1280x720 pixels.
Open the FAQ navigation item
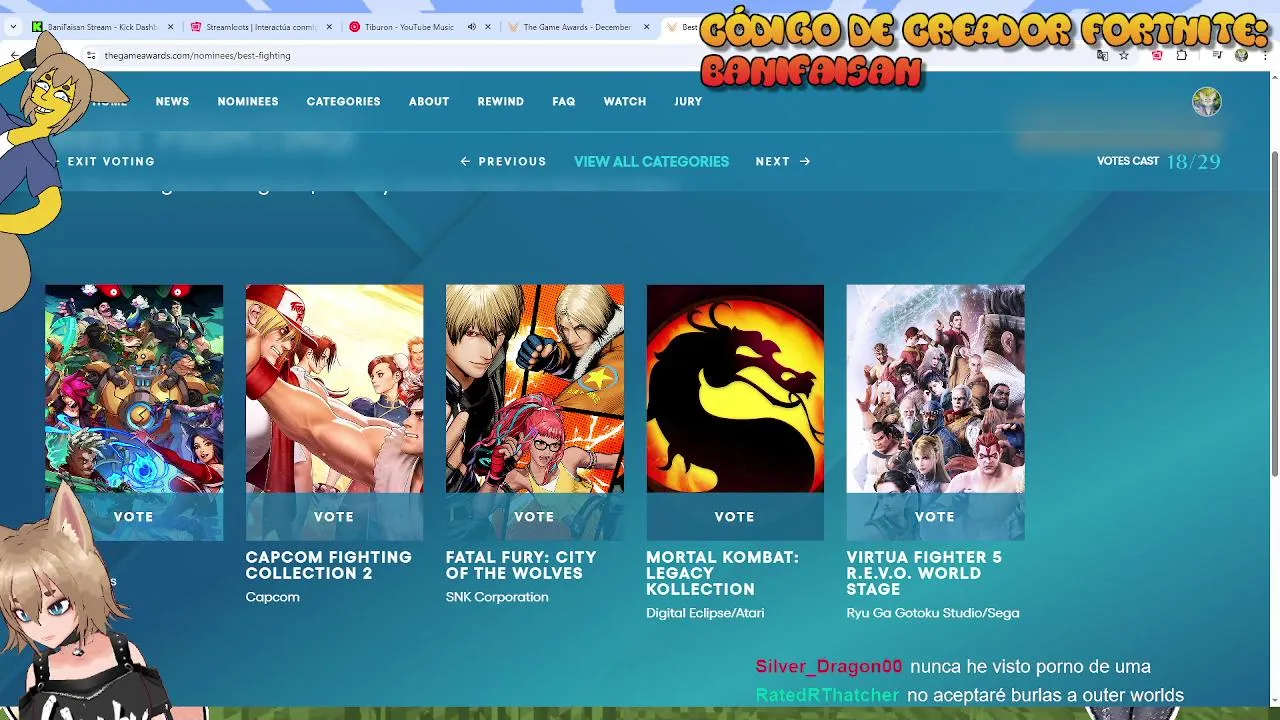pos(564,101)
